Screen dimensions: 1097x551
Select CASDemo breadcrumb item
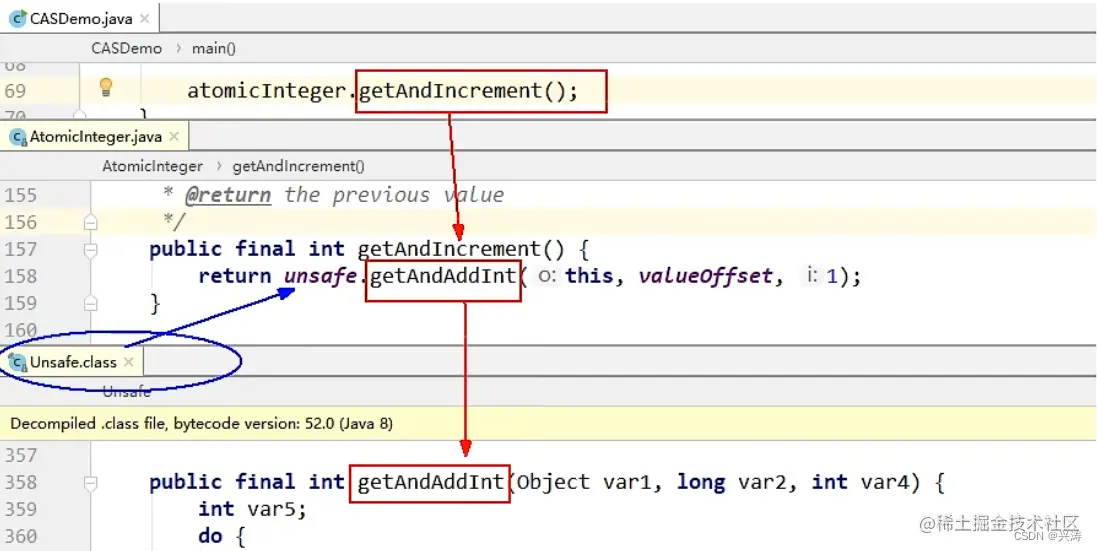tap(127, 48)
